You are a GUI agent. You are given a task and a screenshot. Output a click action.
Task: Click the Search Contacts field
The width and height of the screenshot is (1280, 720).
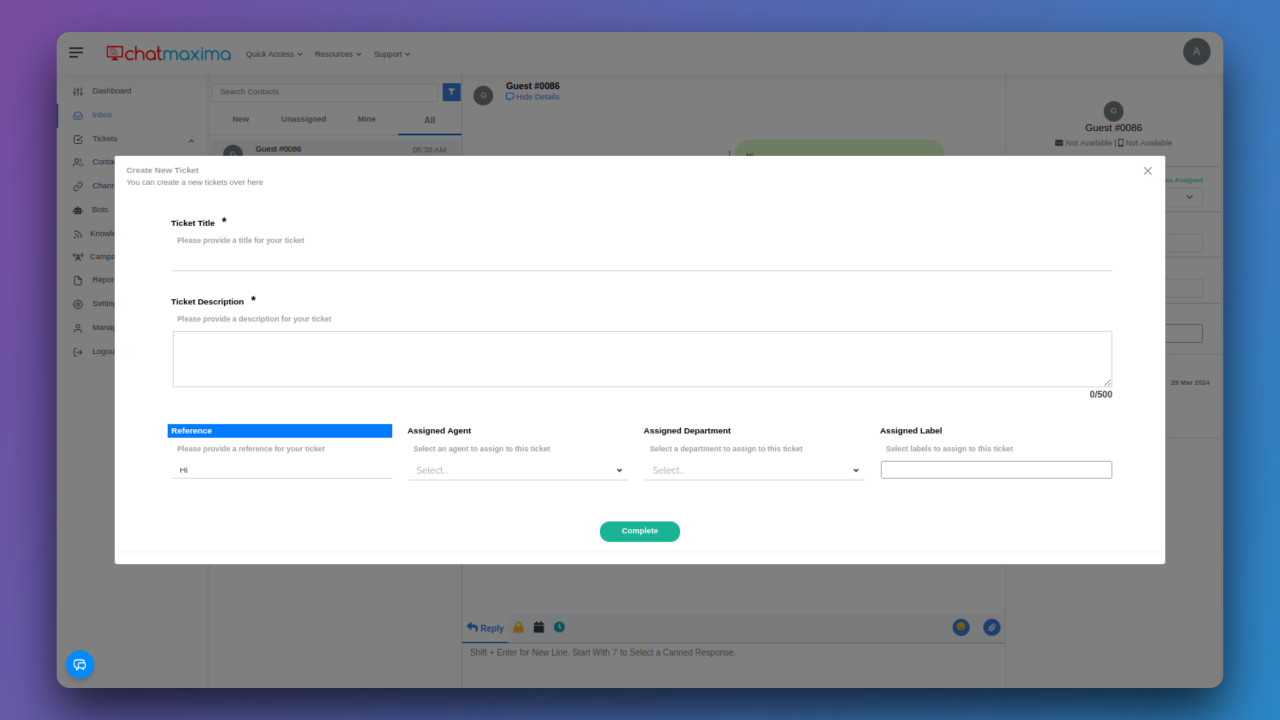[325, 92]
